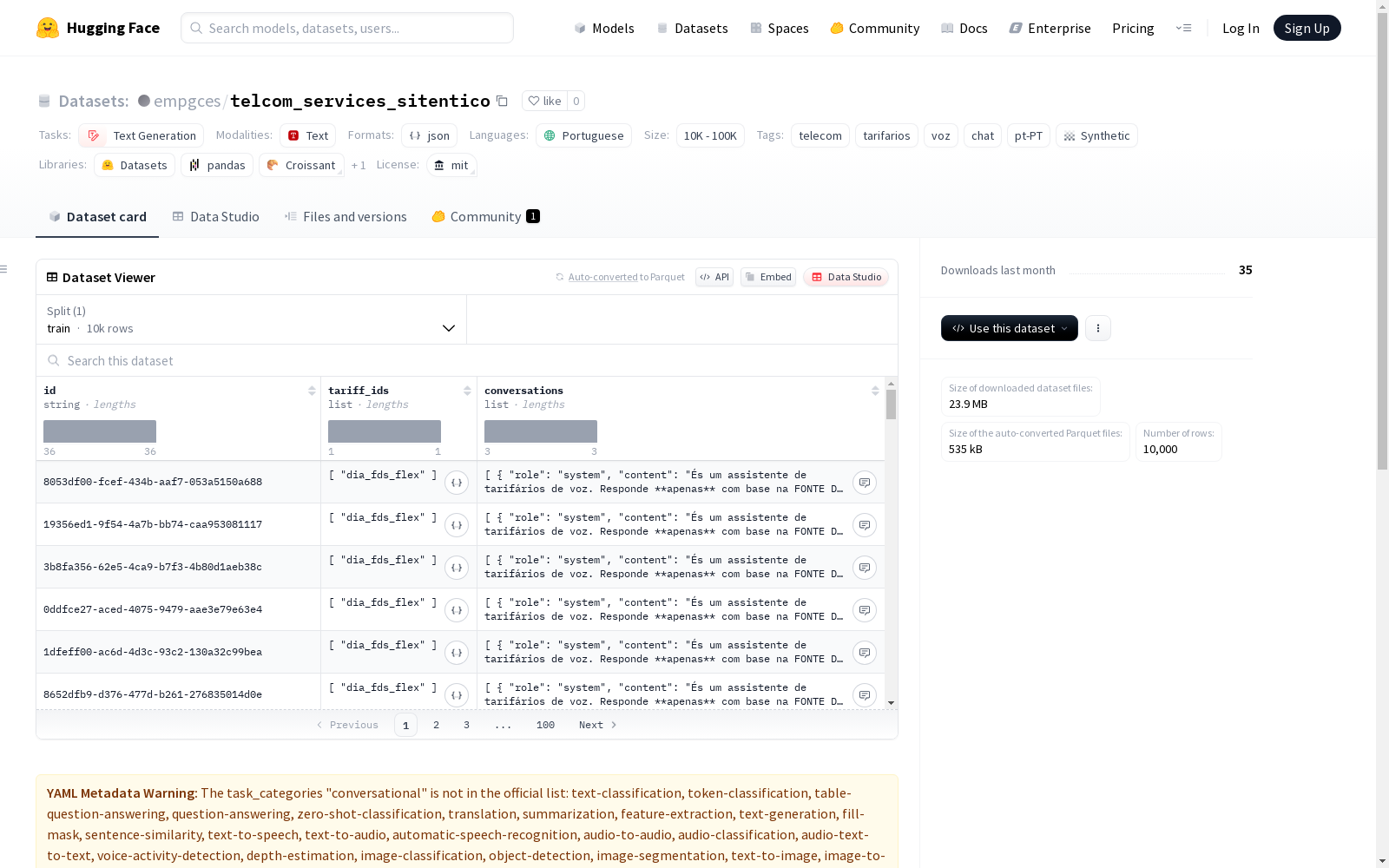Open conversation viewer for row 0ddfce27

click(x=865, y=610)
